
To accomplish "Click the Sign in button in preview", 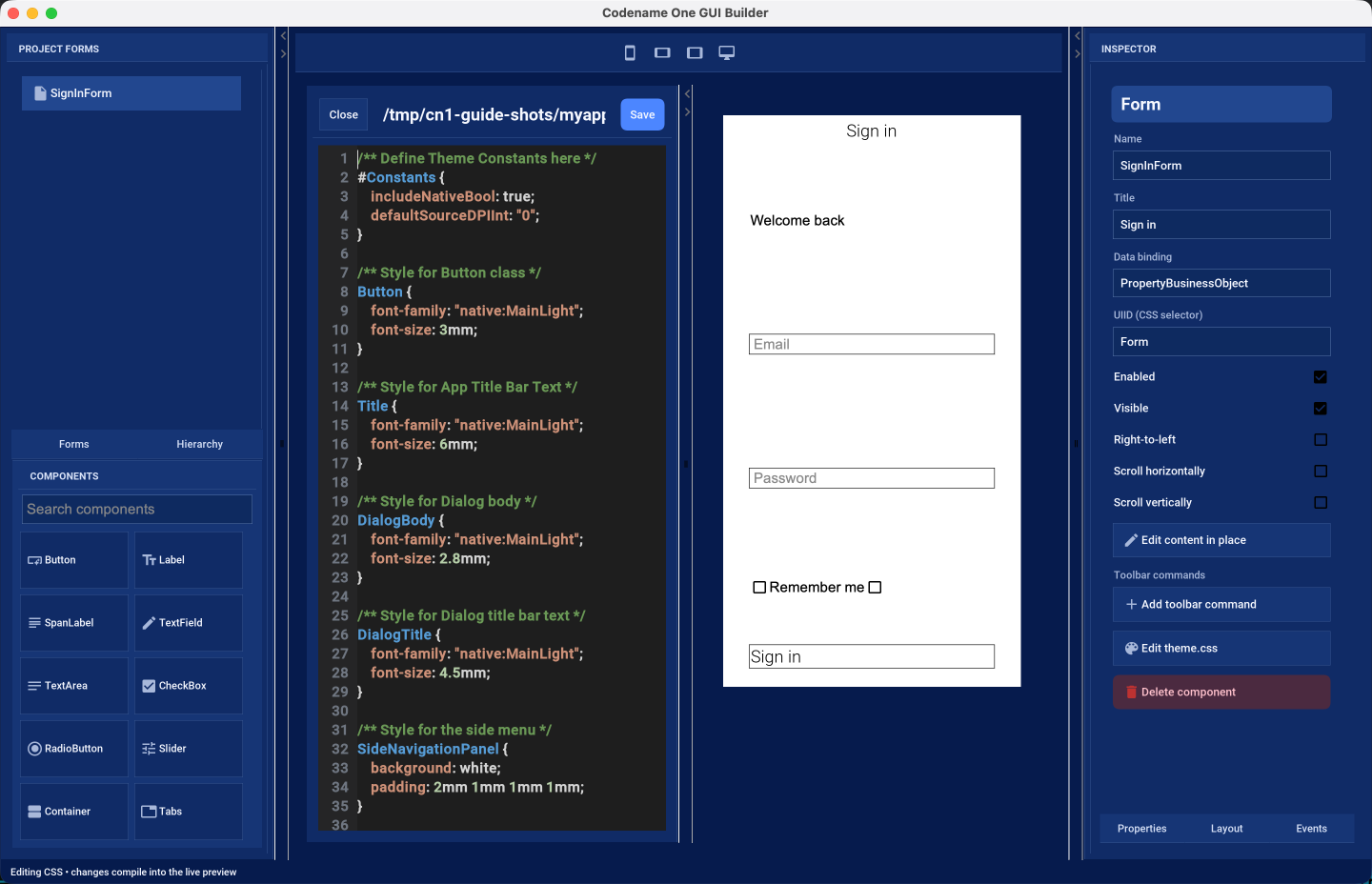I will [872, 656].
